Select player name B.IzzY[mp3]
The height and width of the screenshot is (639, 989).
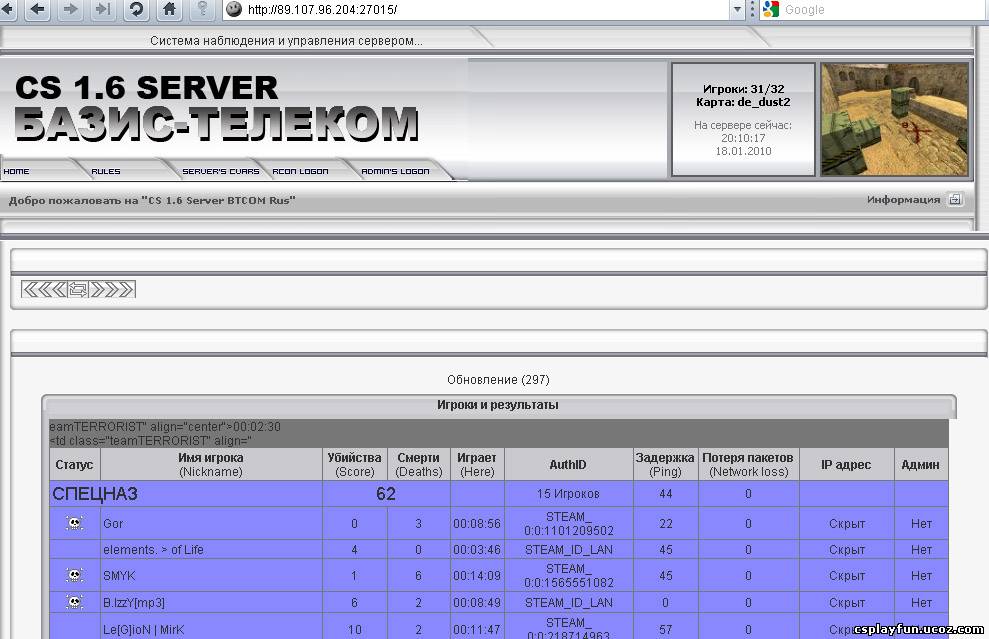[134, 603]
